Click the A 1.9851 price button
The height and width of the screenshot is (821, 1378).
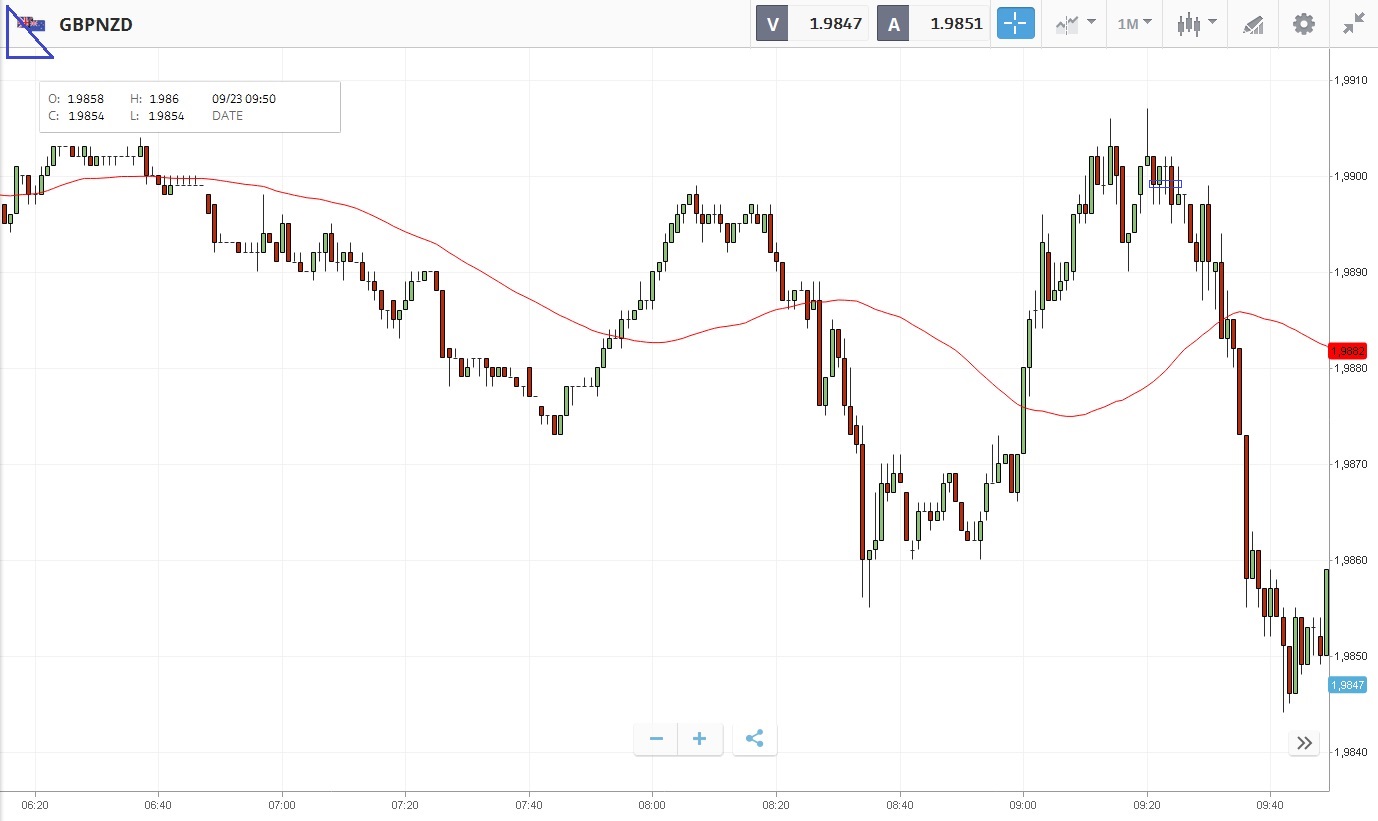click(x=933, y=24)
